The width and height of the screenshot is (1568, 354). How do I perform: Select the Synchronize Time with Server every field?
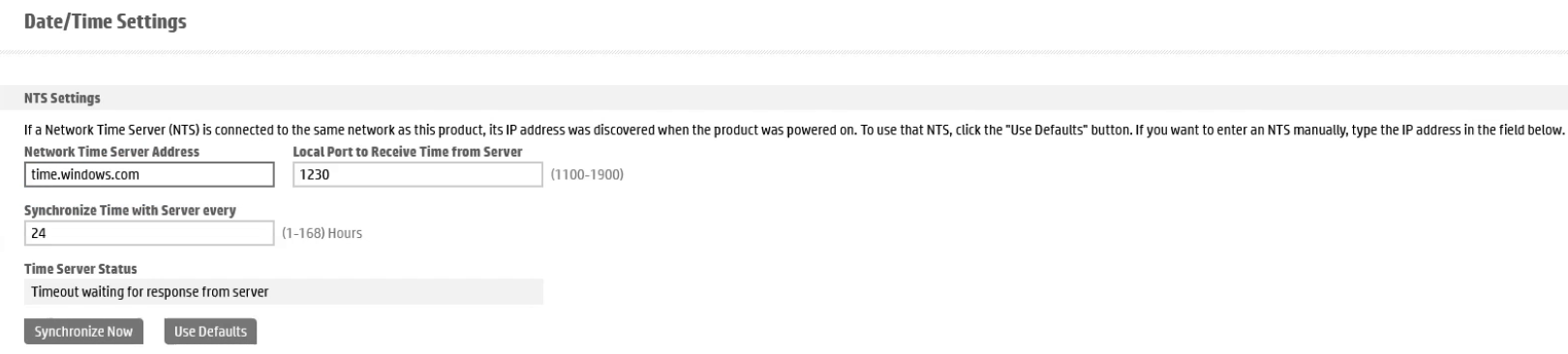[x=149, y=233]
